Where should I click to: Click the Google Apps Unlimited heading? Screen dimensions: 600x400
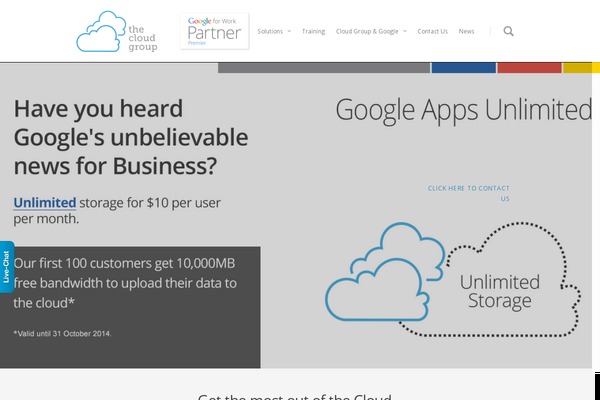point(464,111)
